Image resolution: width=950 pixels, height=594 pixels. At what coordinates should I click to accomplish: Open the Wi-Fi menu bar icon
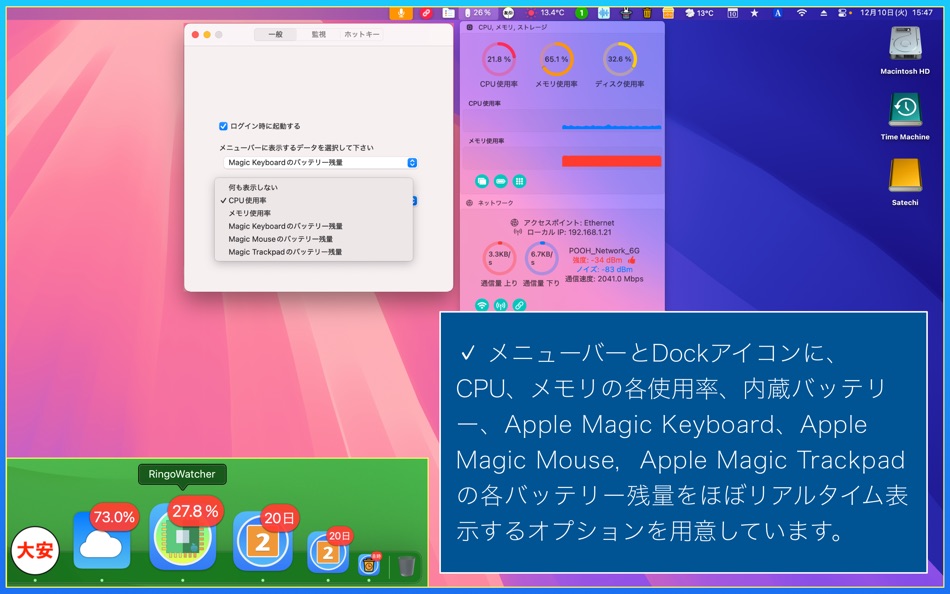click(802, 13)
